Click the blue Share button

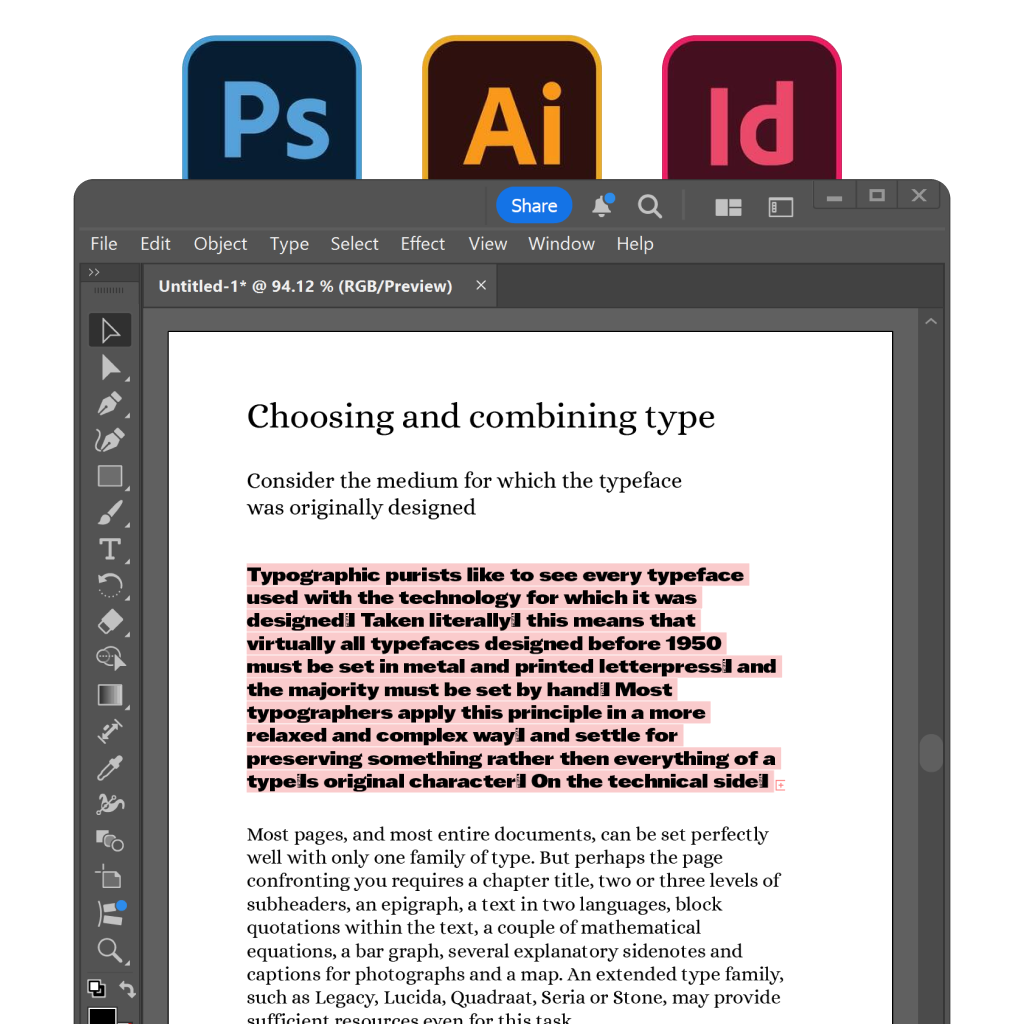[534, 206]
